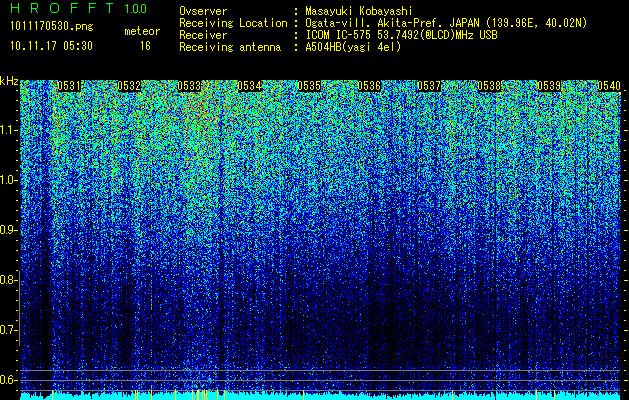Select filename 1011170530.png
The width and height of the screenshot is (629, 400).
pyautogui.click(x=52, y=26)
